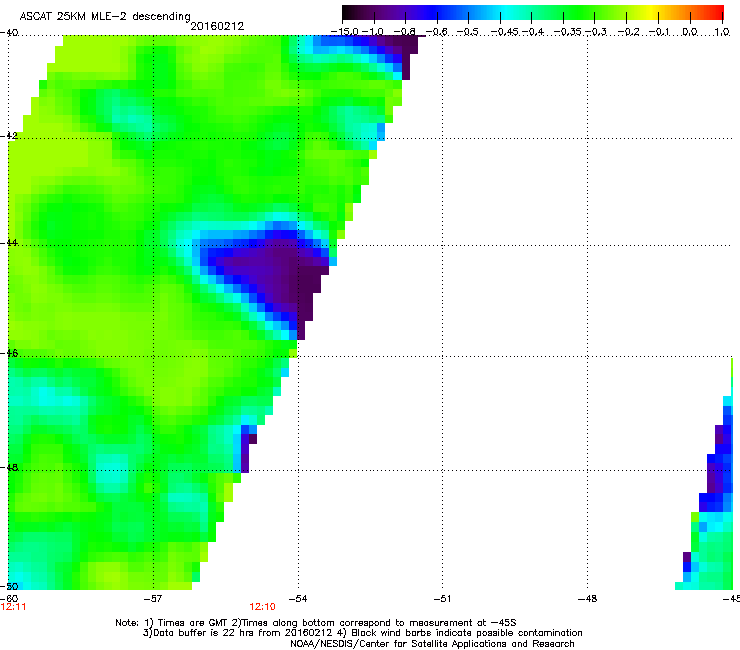Image resolution: width=740 pixels, height=650 pixels.
Task: Click the date label 20160212
Action: point(217,26)
